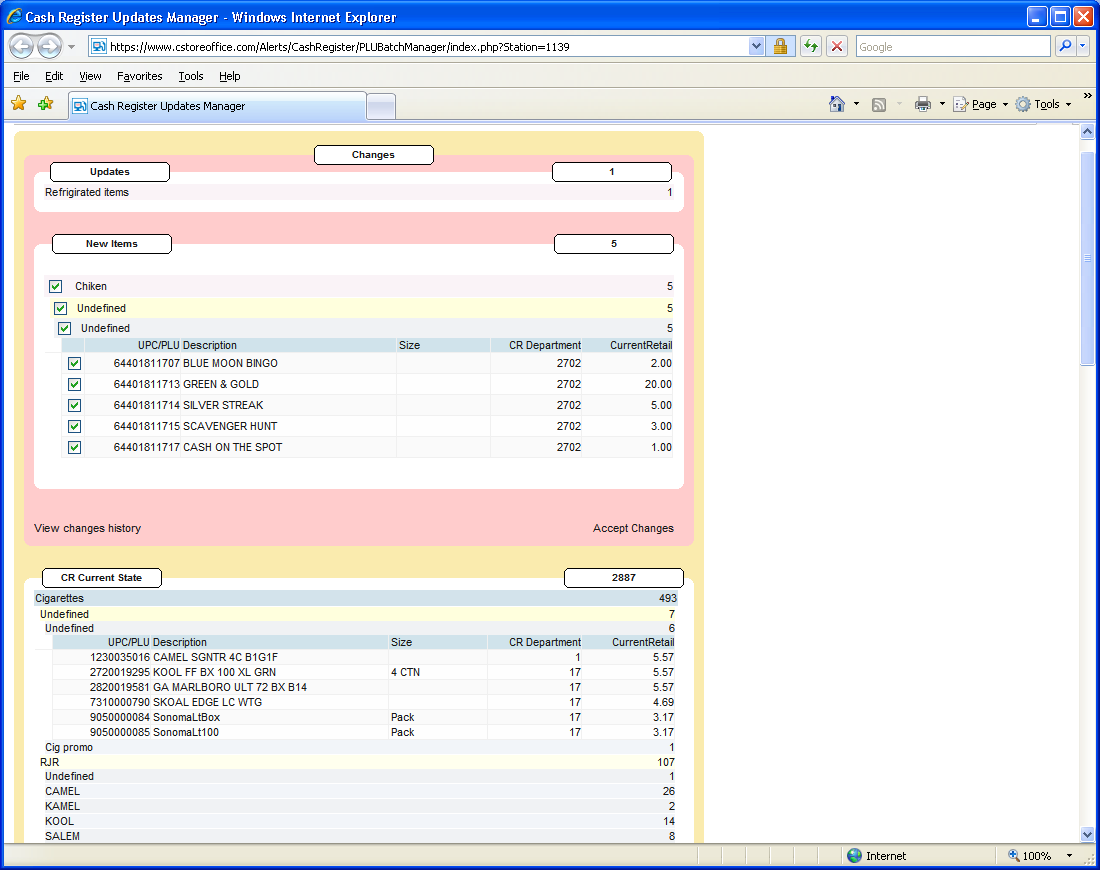The image size is (1100, 870).
Task: Open the Favorites menu
Action: coord(139,76)
